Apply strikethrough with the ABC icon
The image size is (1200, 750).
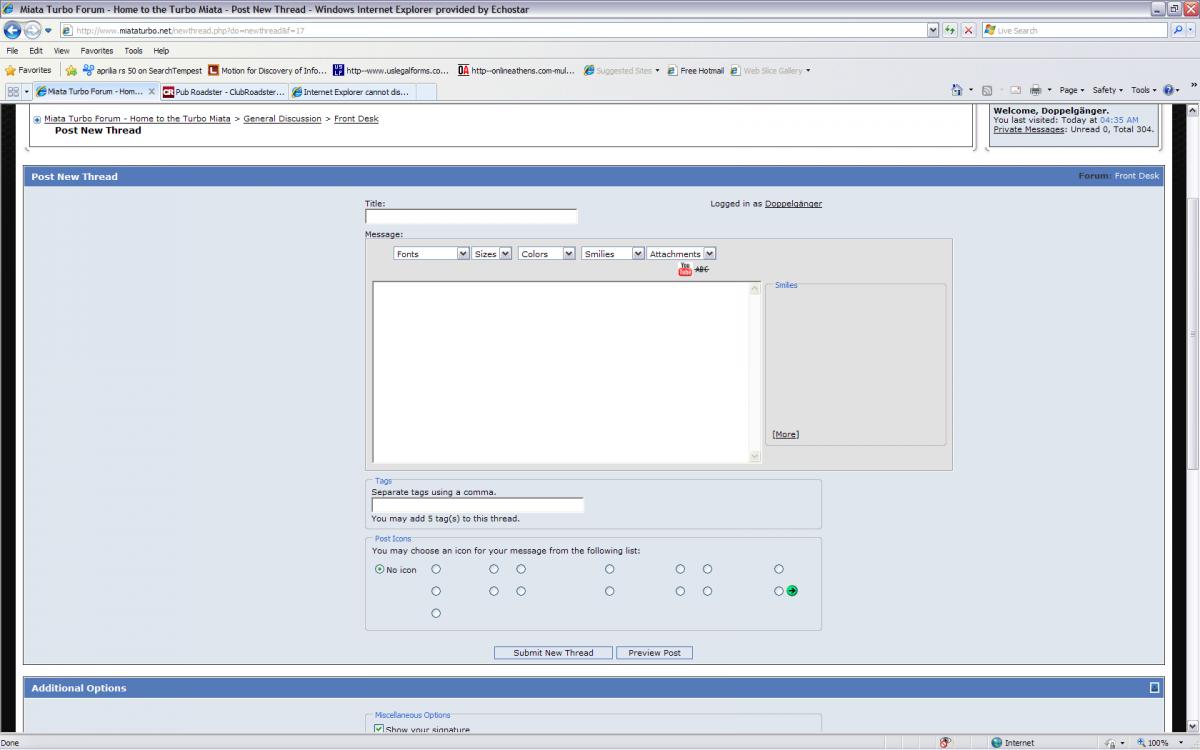click(x=702, y=269)
